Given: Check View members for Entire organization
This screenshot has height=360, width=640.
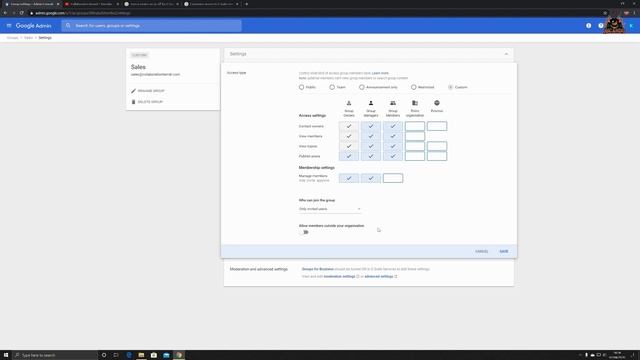Looking at the screenshot, I should 415,136.
